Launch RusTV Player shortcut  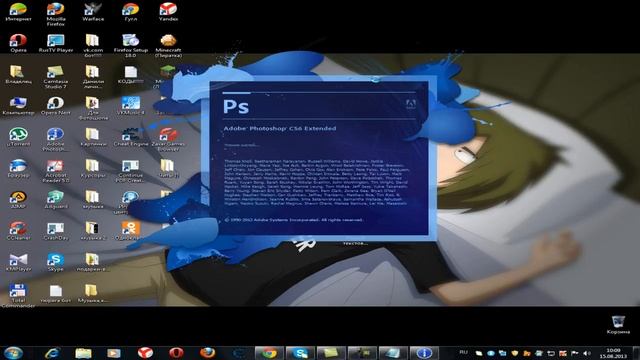56,43
